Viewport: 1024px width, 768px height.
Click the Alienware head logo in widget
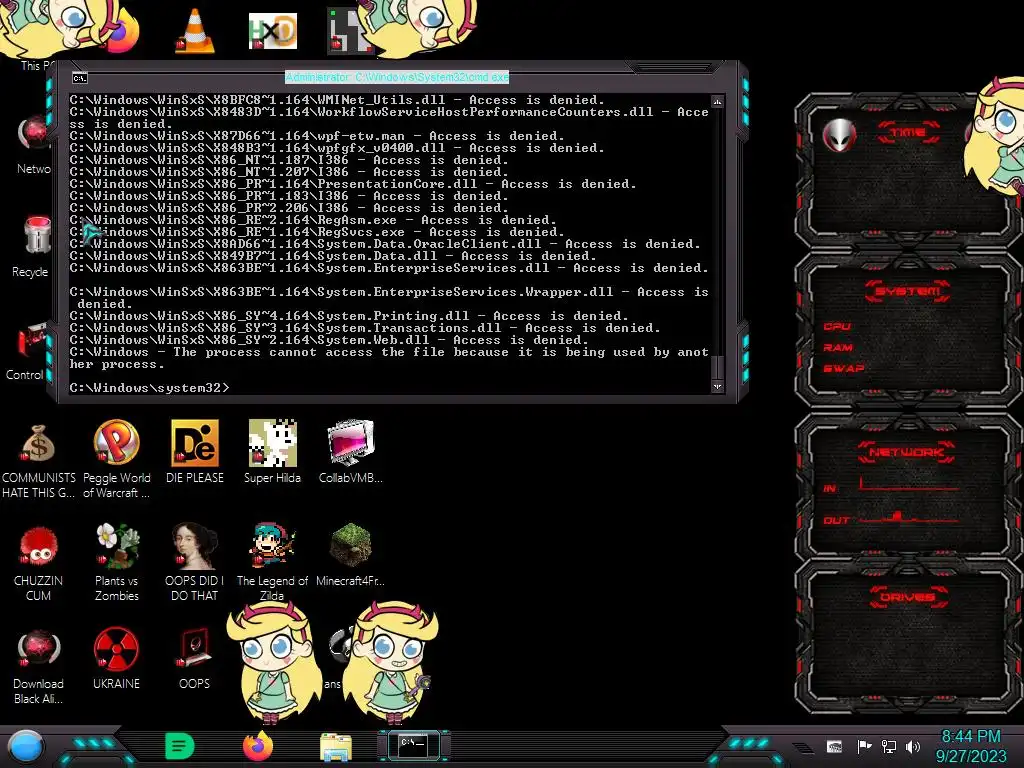pyautogui.click(x=839, y=136)
